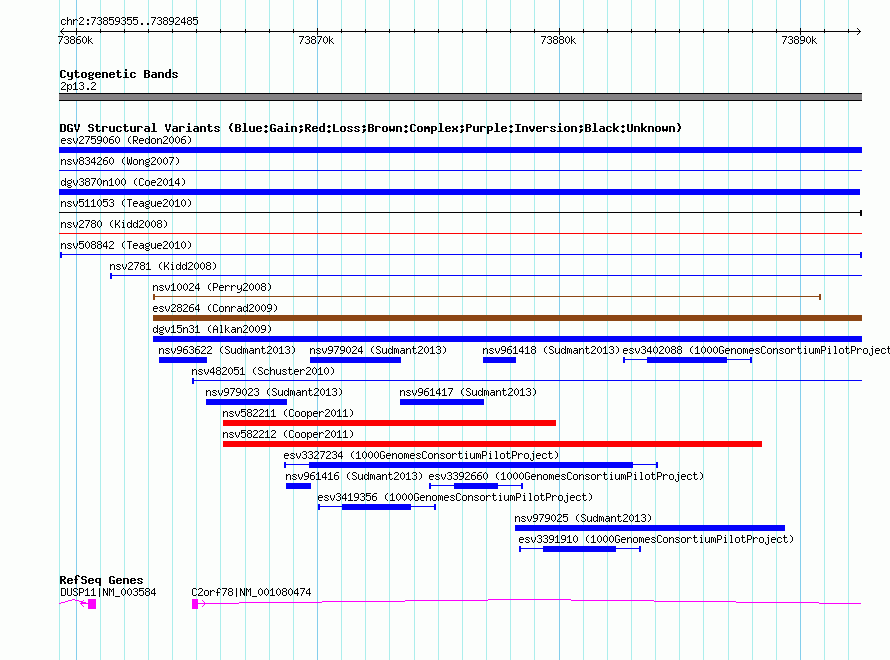This screenshot has height=660, width=890.
Task: Select nsv508842 (Teague2010) label
Action: [126, 245]
